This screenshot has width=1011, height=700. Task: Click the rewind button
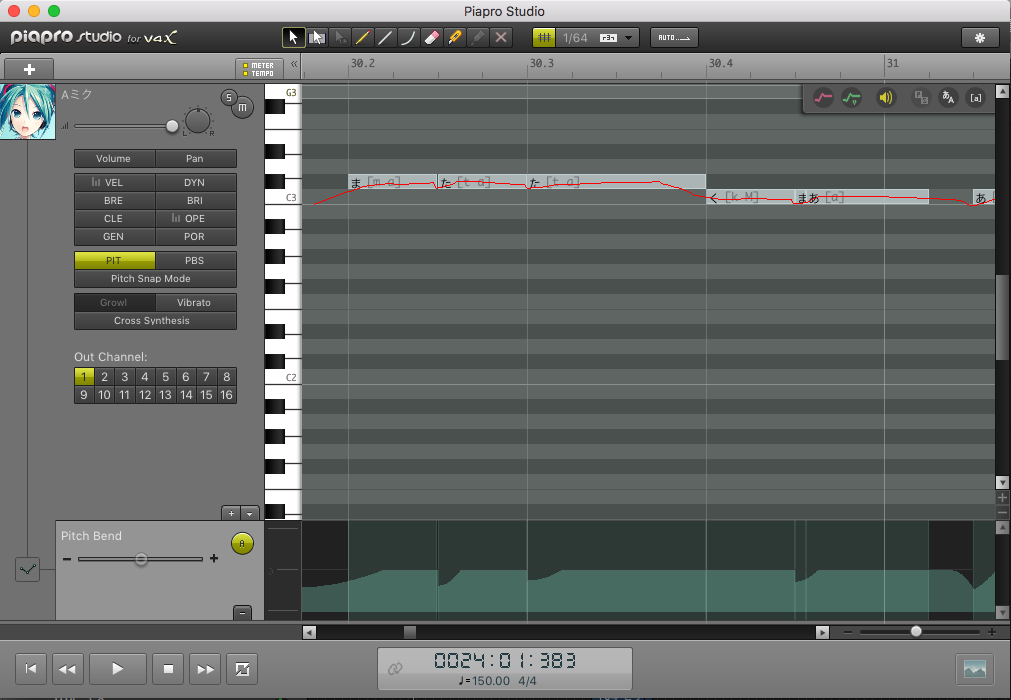pos(68,669)
